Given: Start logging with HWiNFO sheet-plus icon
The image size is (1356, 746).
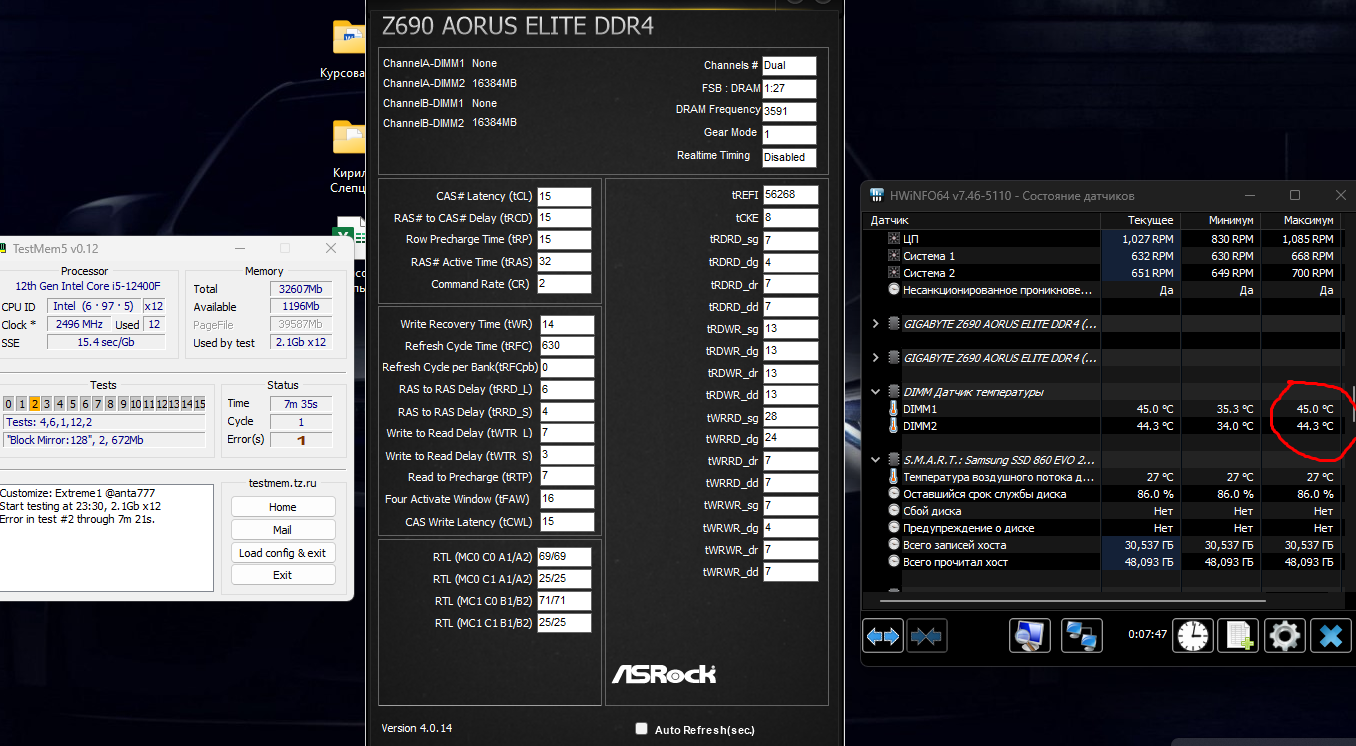Looking at the screenshot, I should (x=1239, y=635).
